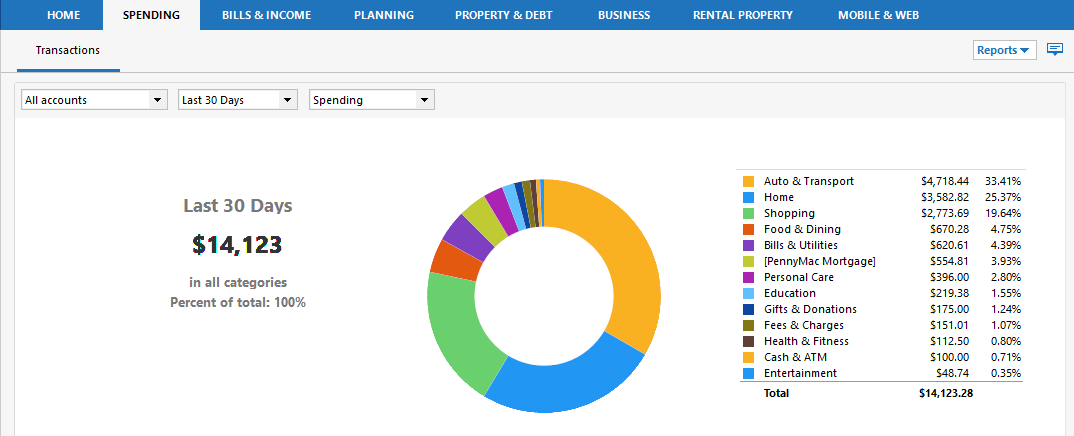Click the [PennyMac Mortgage] legend entry

(x=819, y=261)
